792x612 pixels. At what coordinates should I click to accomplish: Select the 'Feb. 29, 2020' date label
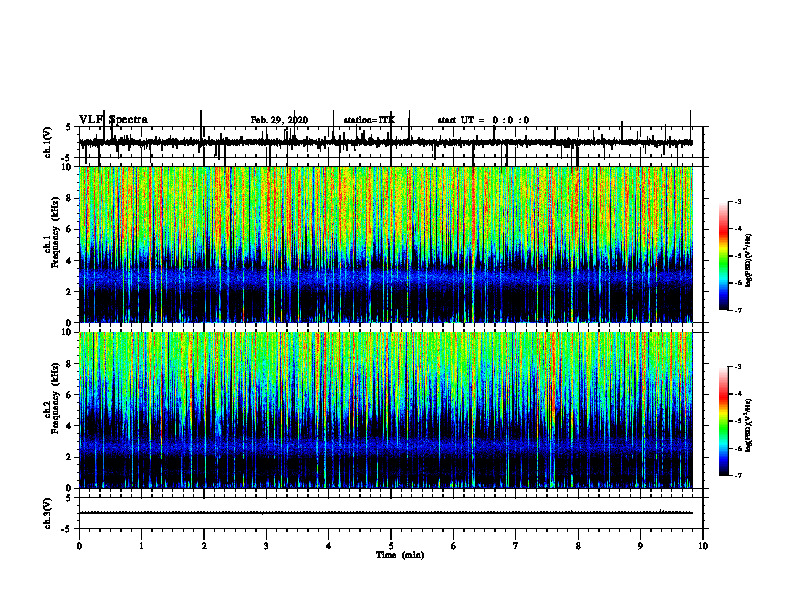(x=279, y=120)
